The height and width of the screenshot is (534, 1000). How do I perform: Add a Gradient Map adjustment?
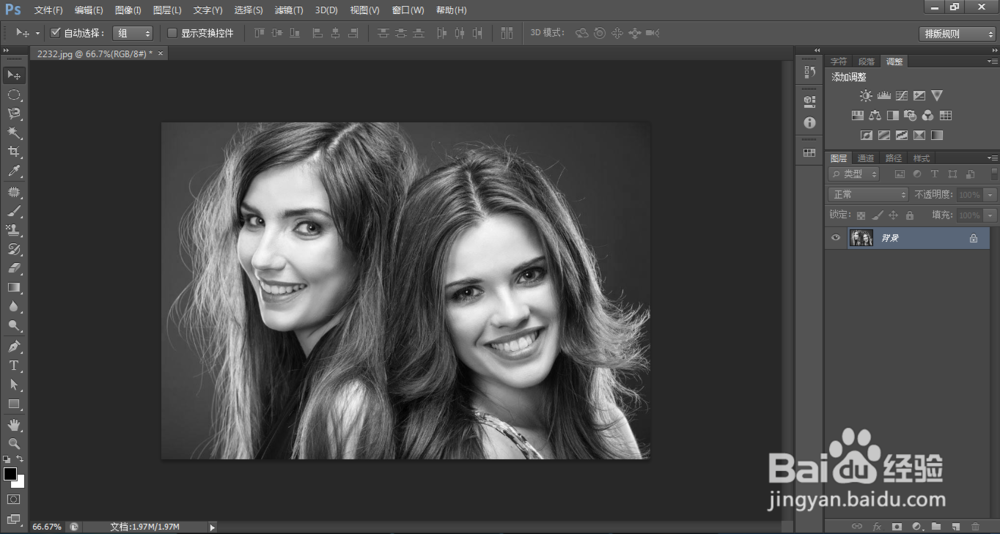(937, 135)
